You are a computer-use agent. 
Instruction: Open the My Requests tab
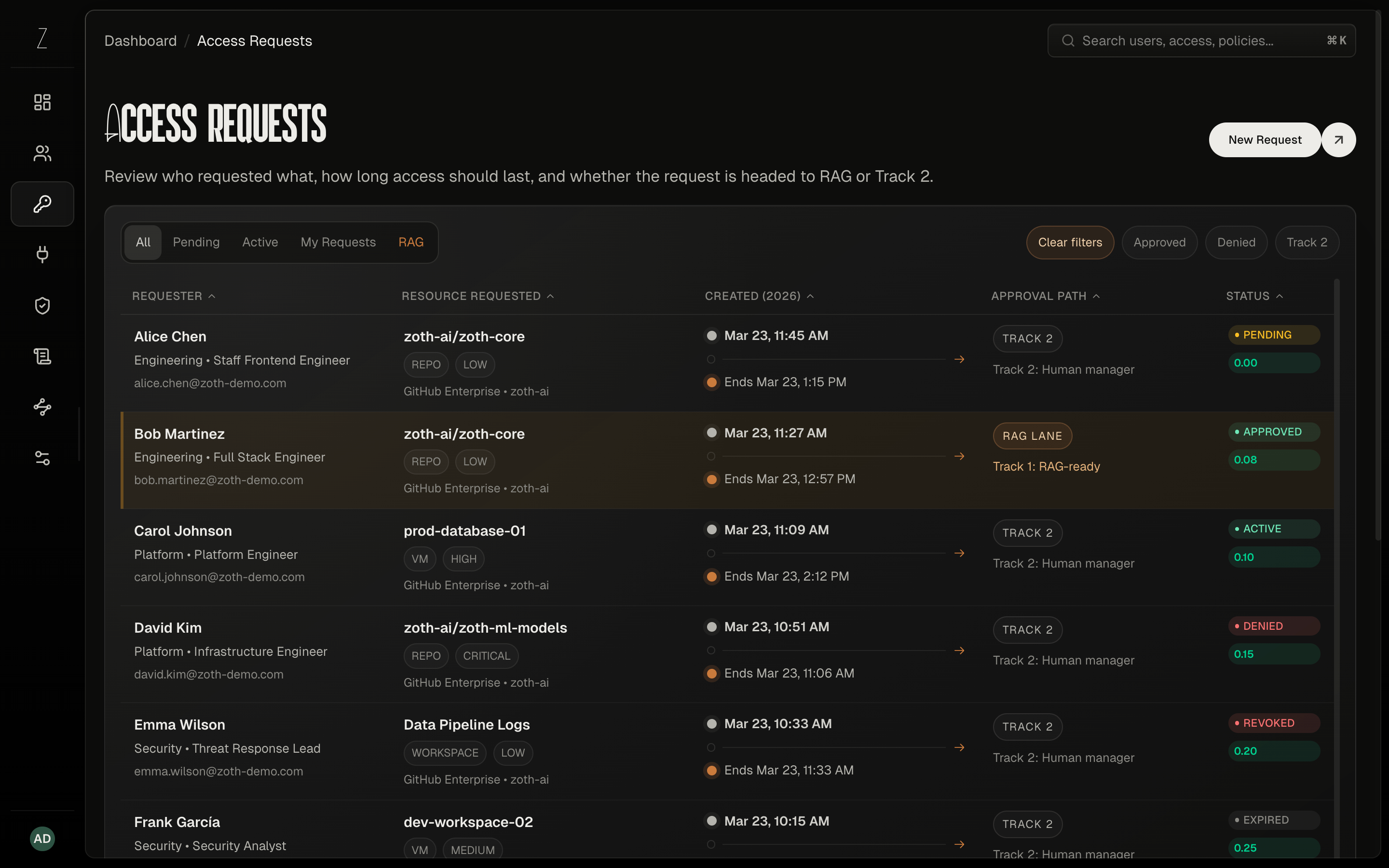pyautogui.click(x=338, y=242)
